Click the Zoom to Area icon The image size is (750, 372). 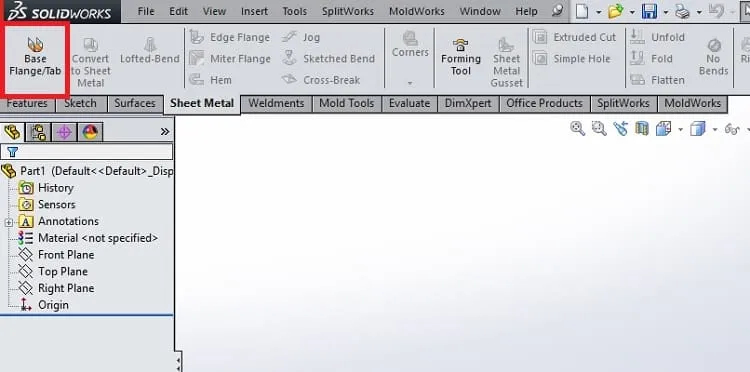click(x=599, y=128)
